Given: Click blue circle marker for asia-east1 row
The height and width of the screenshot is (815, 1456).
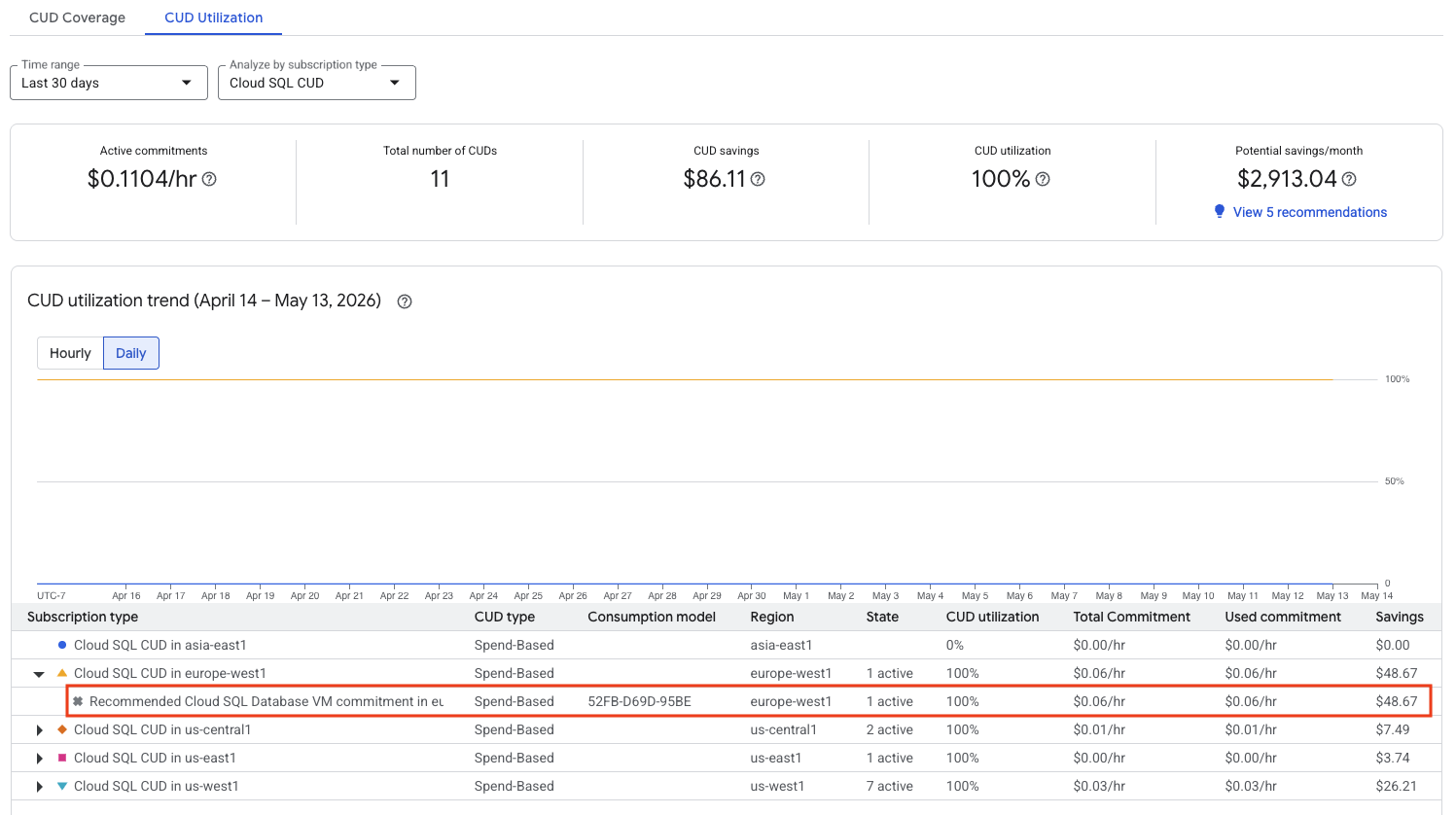Looking at the screenshot, I should 62,645.
